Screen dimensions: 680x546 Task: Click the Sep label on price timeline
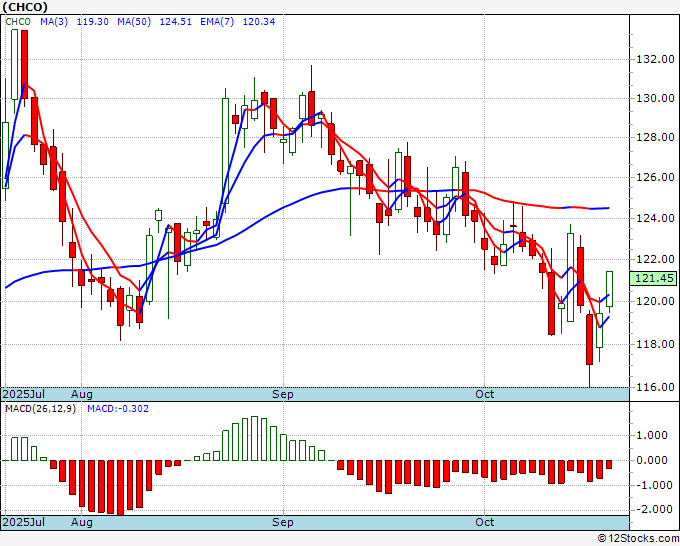coord(283,394)
